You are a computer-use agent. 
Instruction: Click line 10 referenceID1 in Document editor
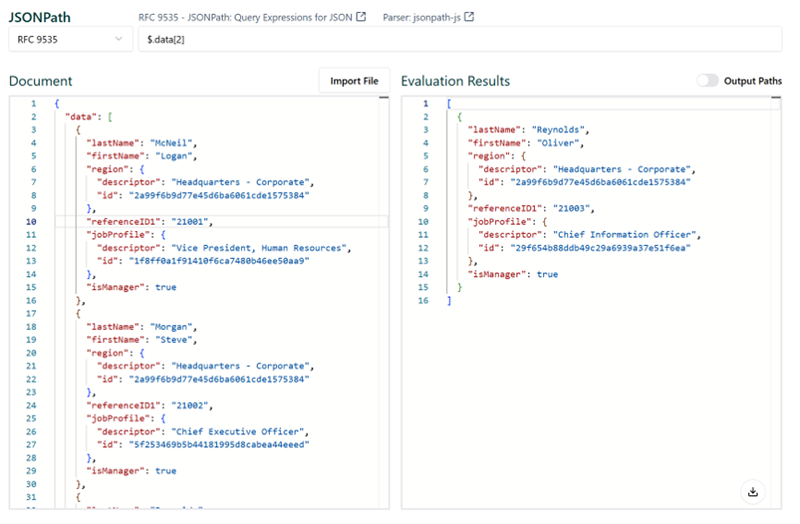pyautogui.click(x=221, y=221)
